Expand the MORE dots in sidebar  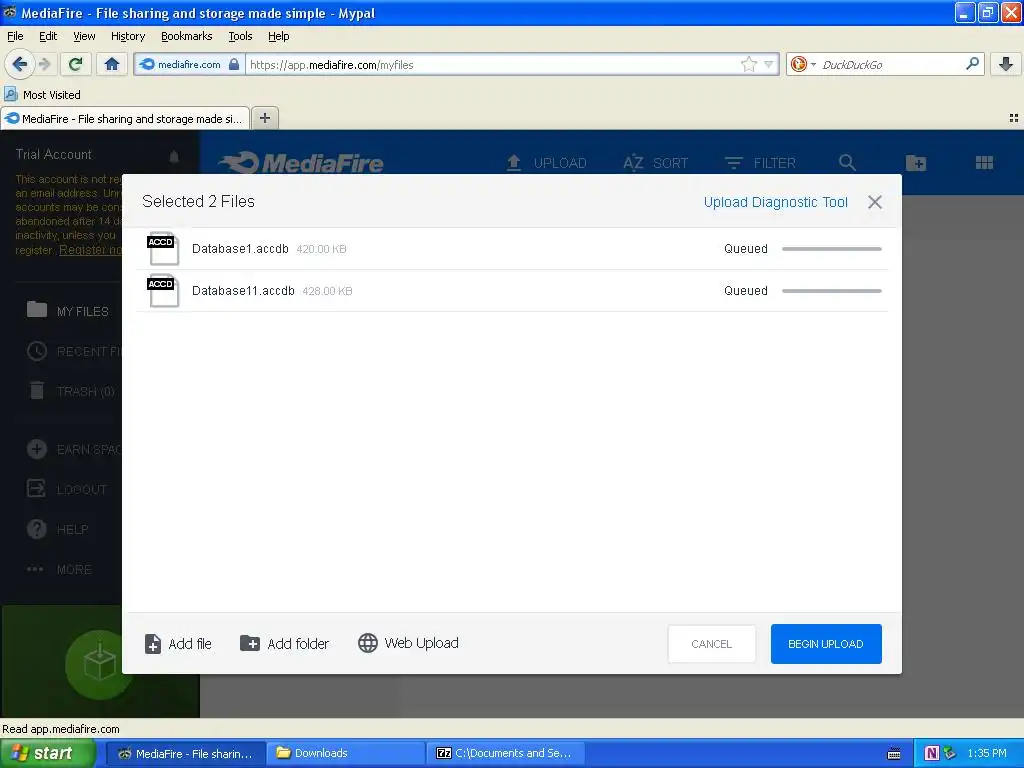point(35,569)
